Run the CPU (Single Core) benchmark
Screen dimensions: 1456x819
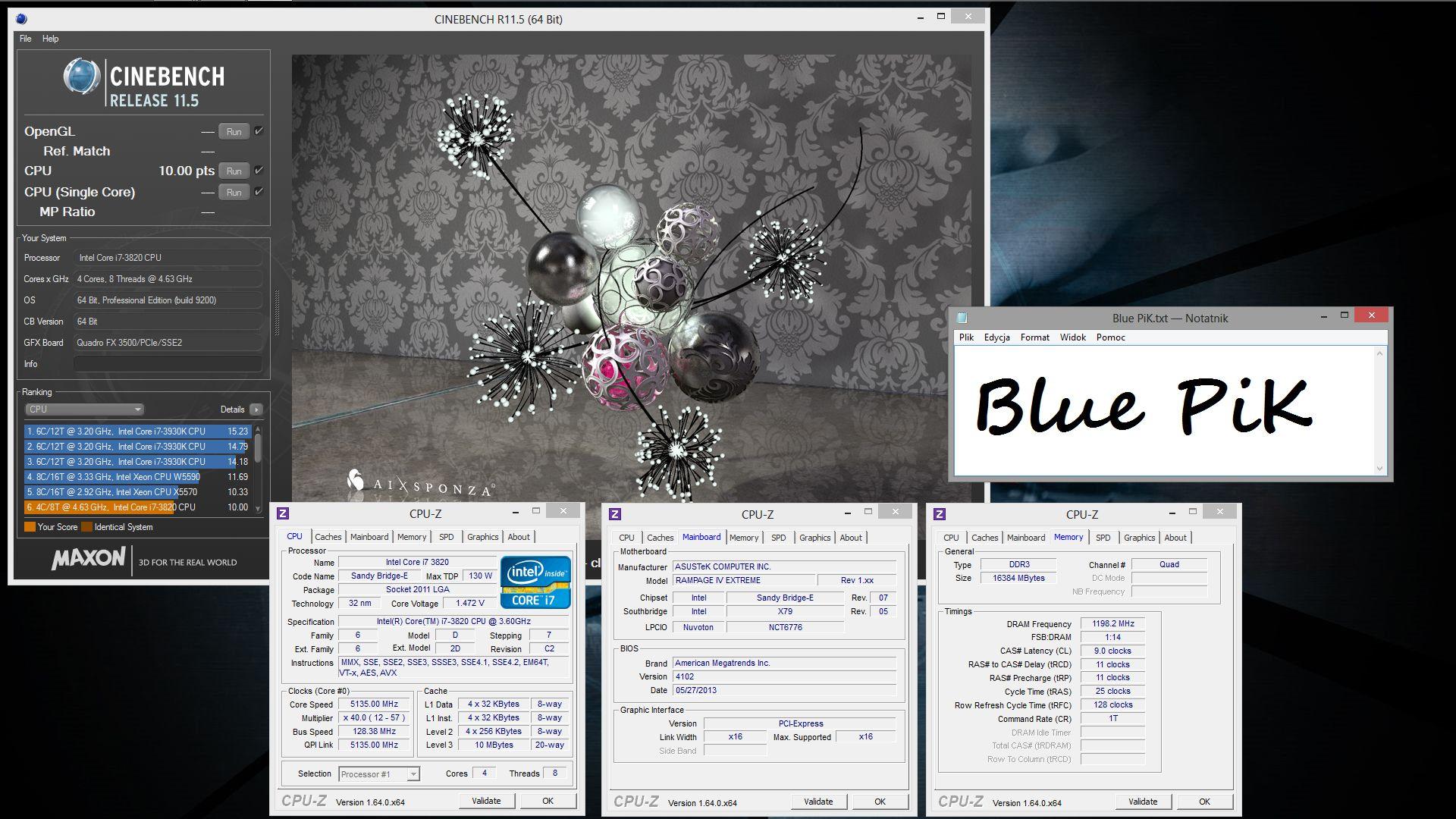(234, 193)
